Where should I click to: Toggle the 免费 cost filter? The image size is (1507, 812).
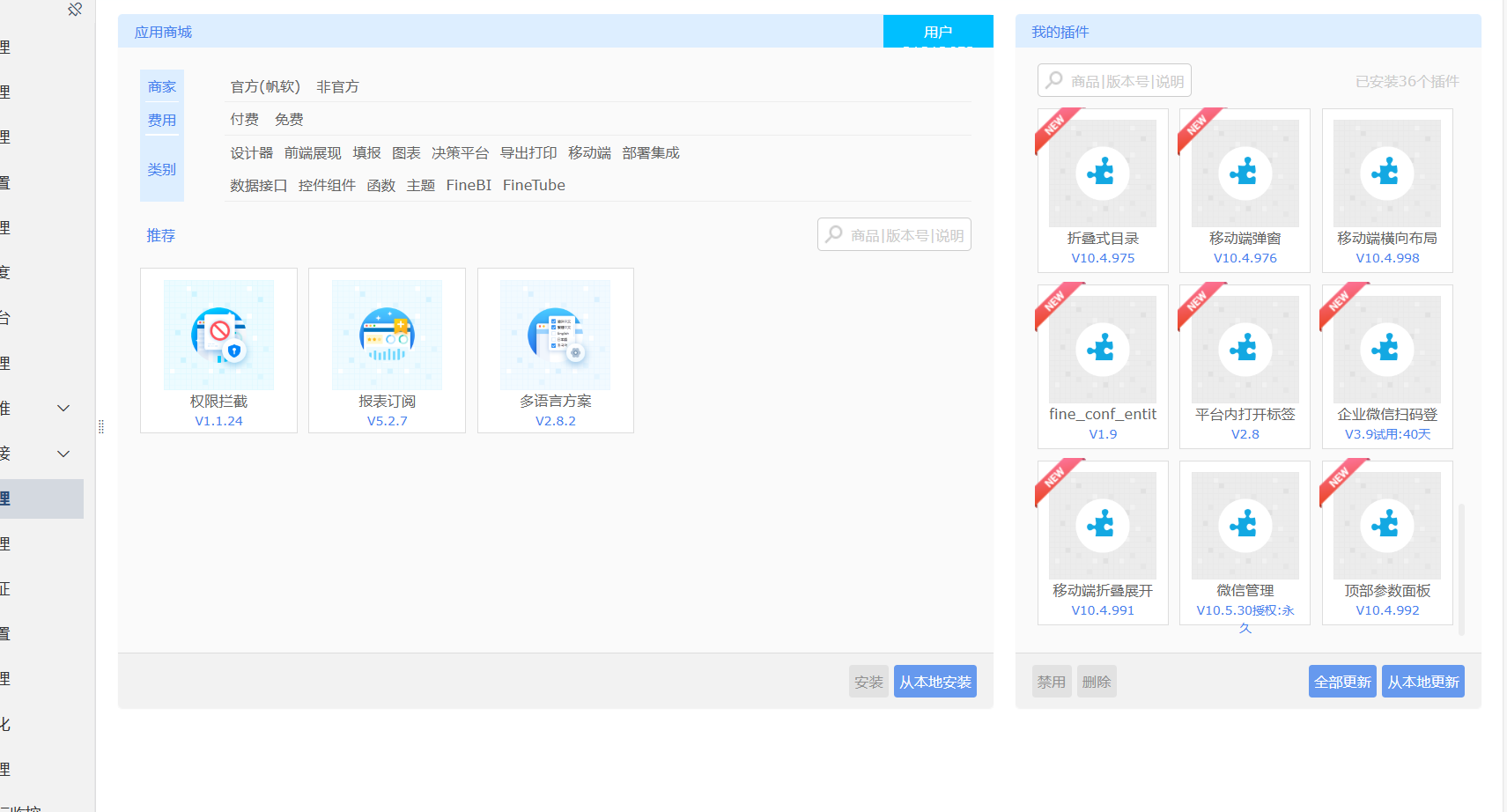tap(289, 119)
